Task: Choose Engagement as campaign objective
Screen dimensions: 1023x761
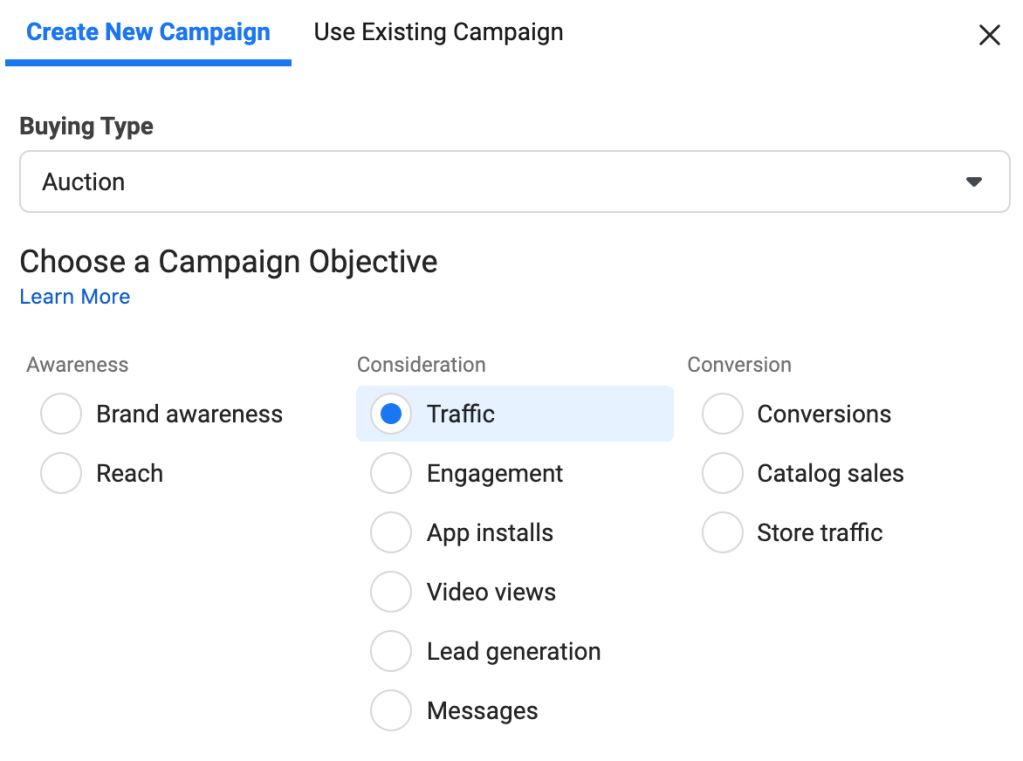Action: [391, 474]
